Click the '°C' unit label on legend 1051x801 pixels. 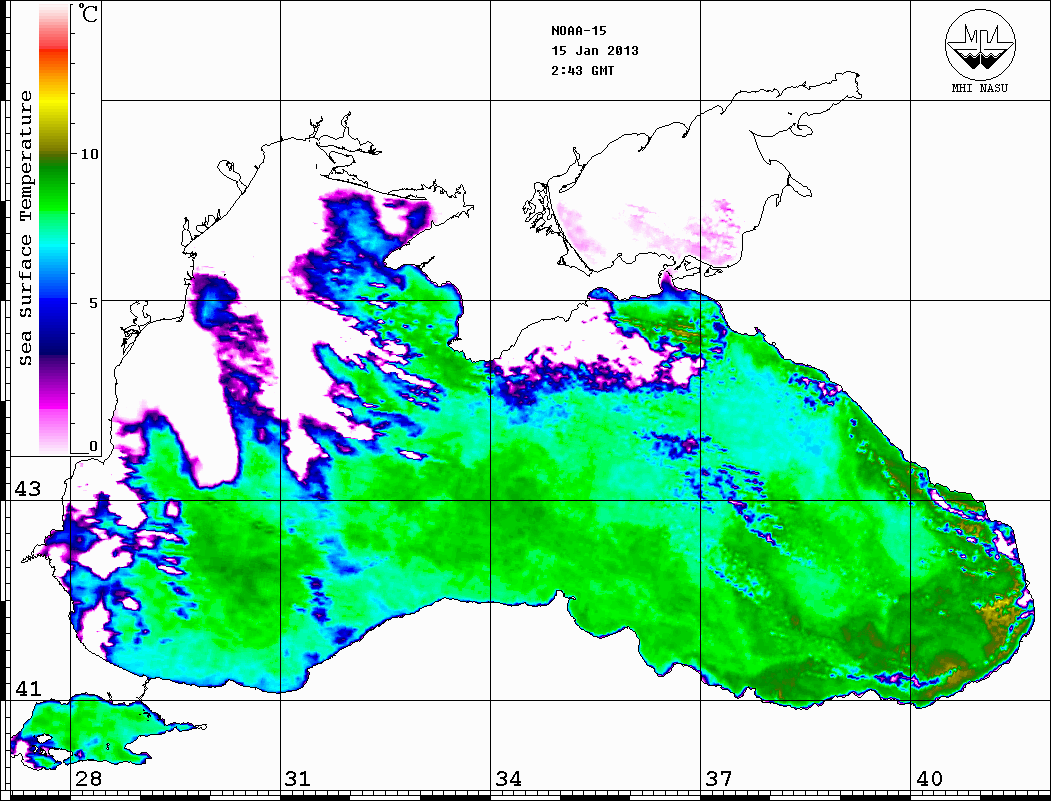click(x=87, y=13)
